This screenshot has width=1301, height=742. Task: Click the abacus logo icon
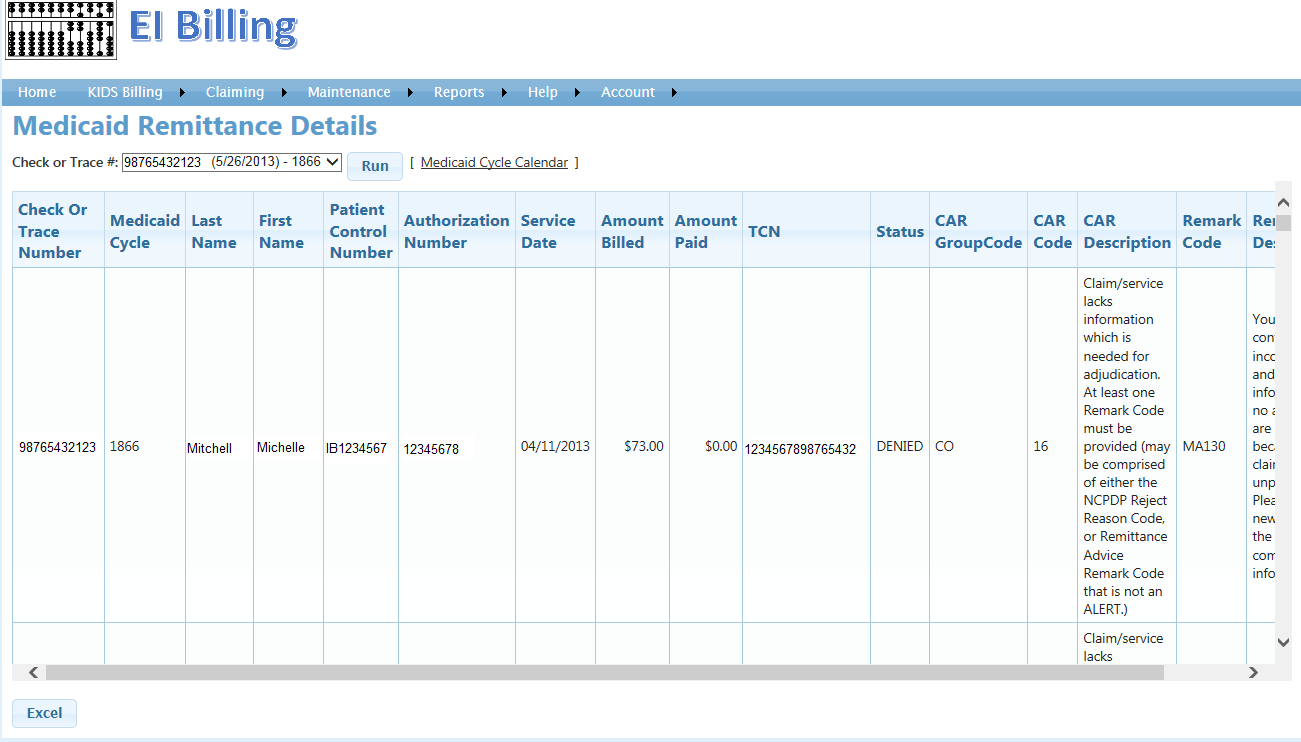click(61, 30)
